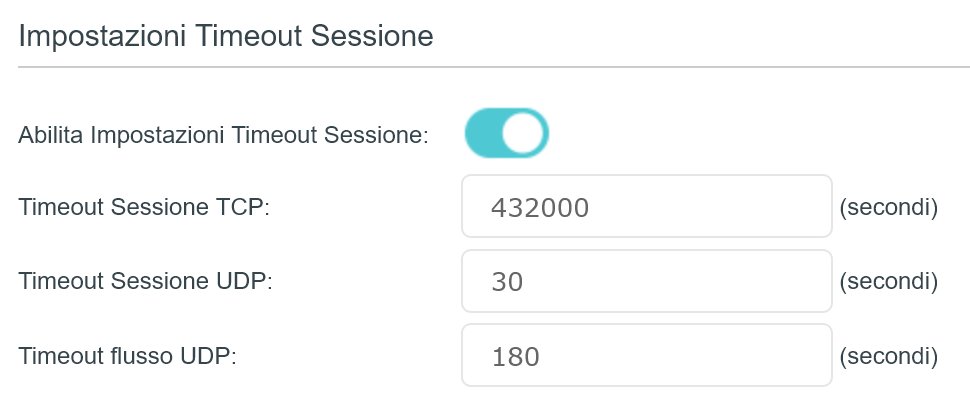Click the 432000 value text
The height and width of the screenshot is (414, 970).
coord(540,208)
